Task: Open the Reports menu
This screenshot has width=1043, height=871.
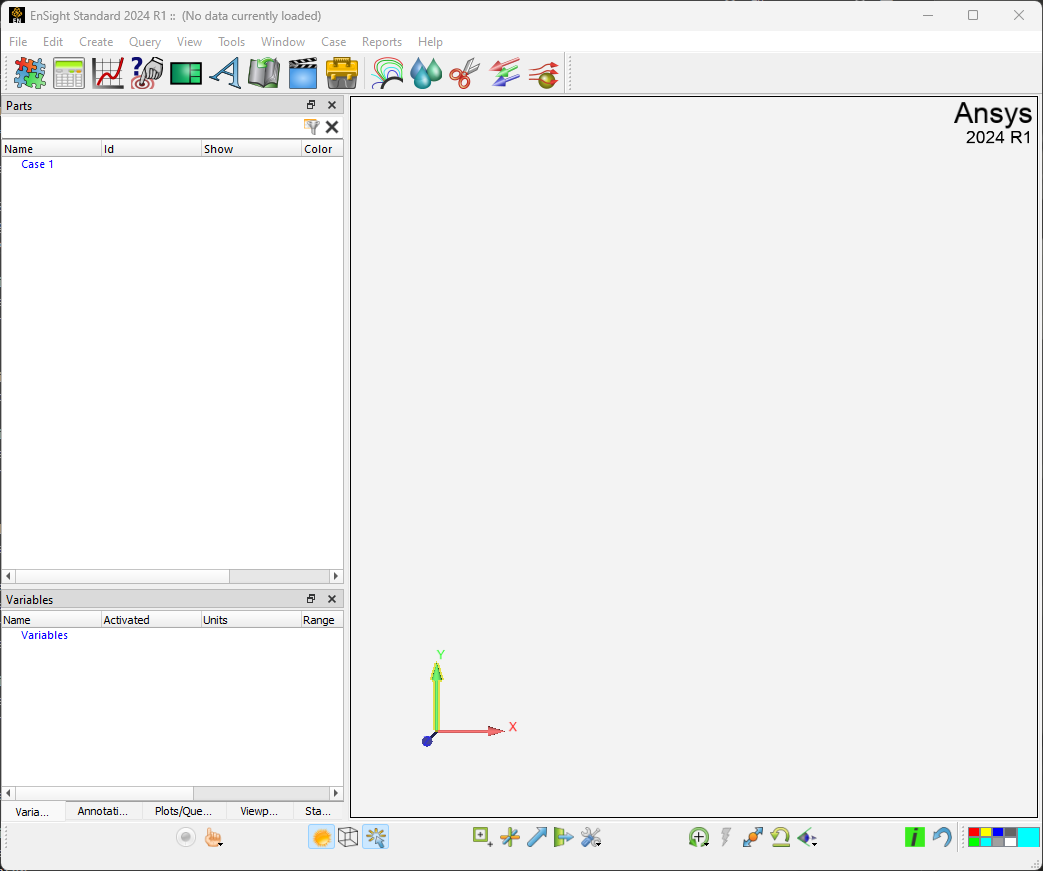Action: point(382,41)
